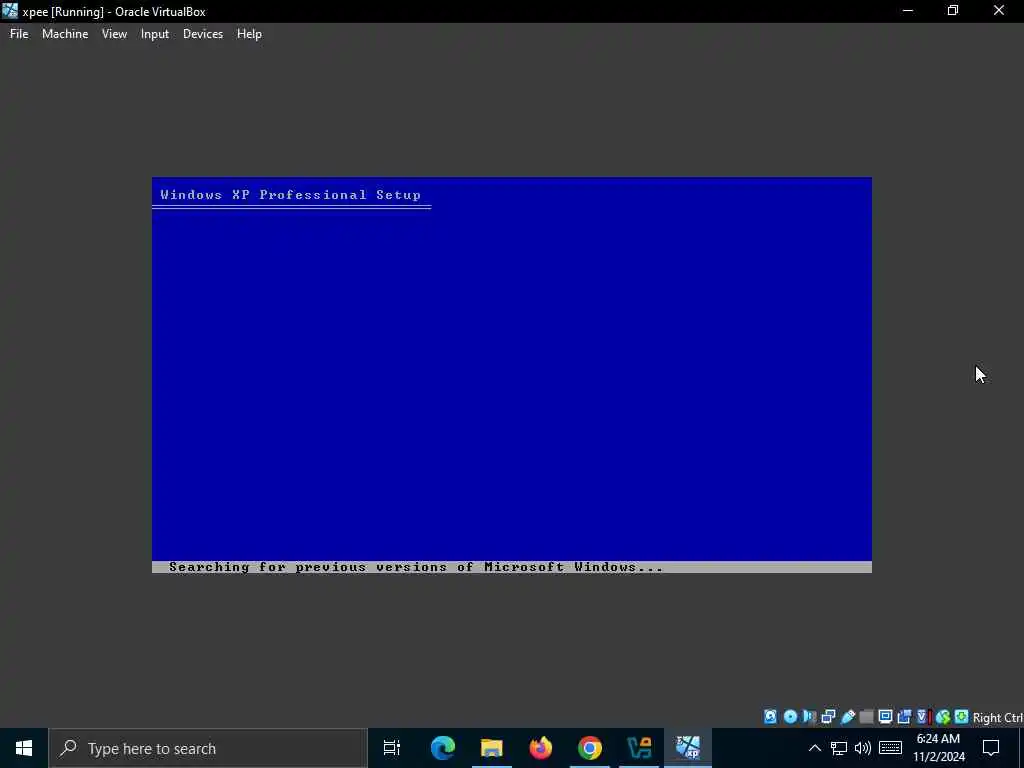Launch Google Chrome from the taskbar
The image size is (1024, 768).
coord(589,748)
